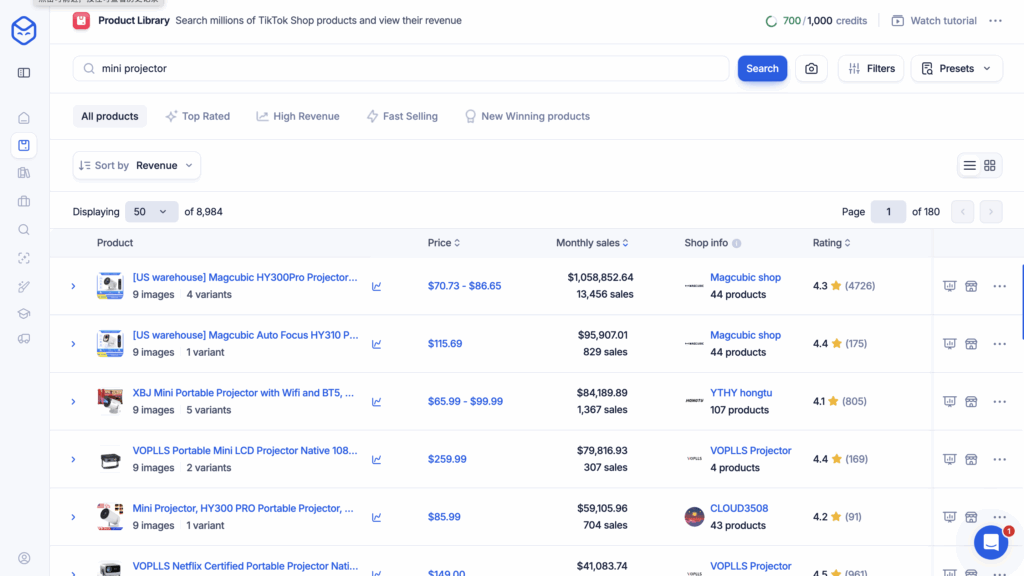Show trend chart for XBJ Mini projector
The image size is (1024, 576).
377,402
